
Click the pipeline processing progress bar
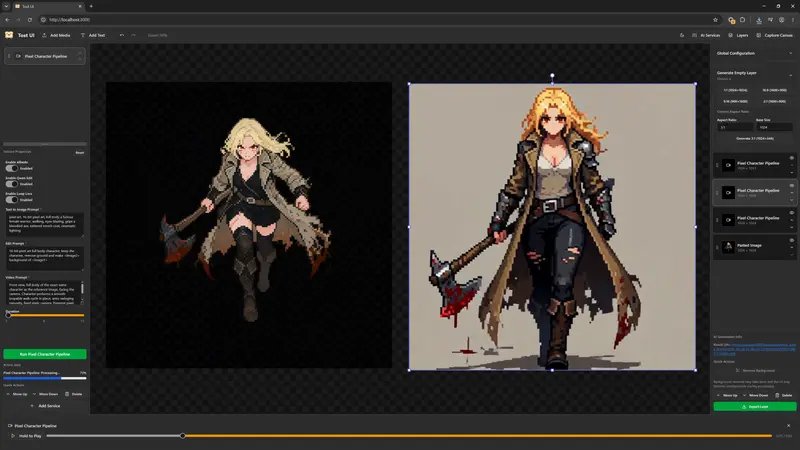tap(45, 378)
